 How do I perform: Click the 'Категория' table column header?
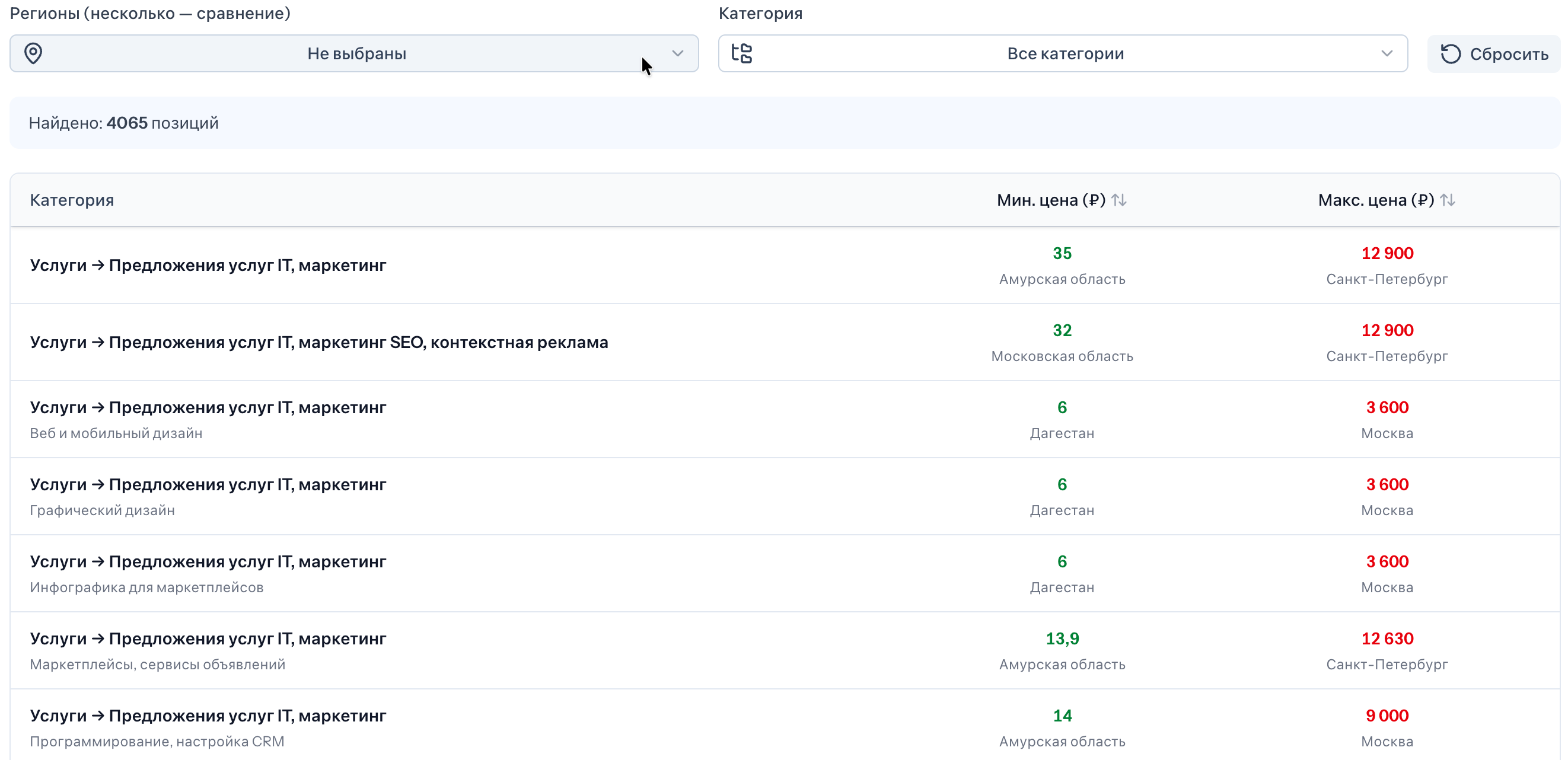pyautogui.click(x=72, y=200)
